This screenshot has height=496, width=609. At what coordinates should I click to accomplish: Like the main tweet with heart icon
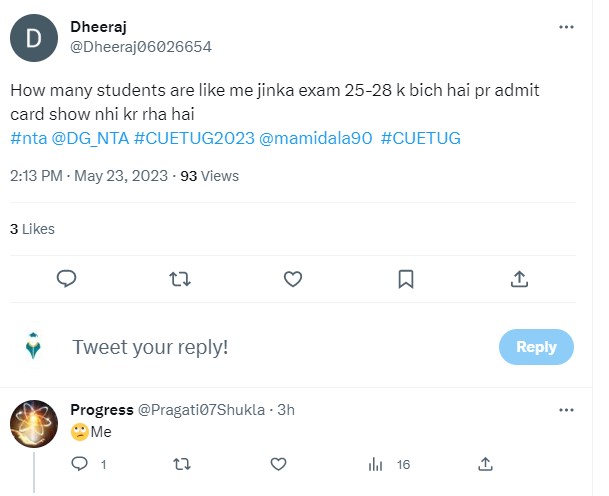[293, 278]
